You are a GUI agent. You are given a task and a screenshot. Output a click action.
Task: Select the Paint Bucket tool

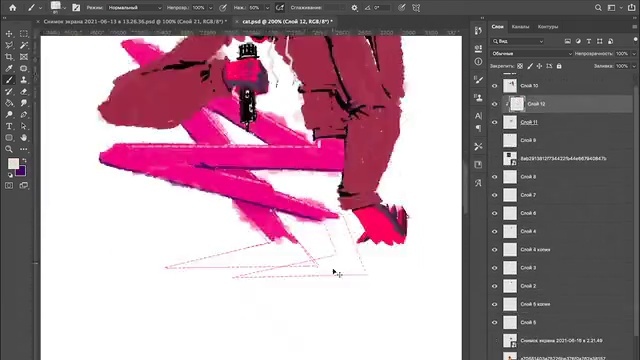[x=9, y=103]
